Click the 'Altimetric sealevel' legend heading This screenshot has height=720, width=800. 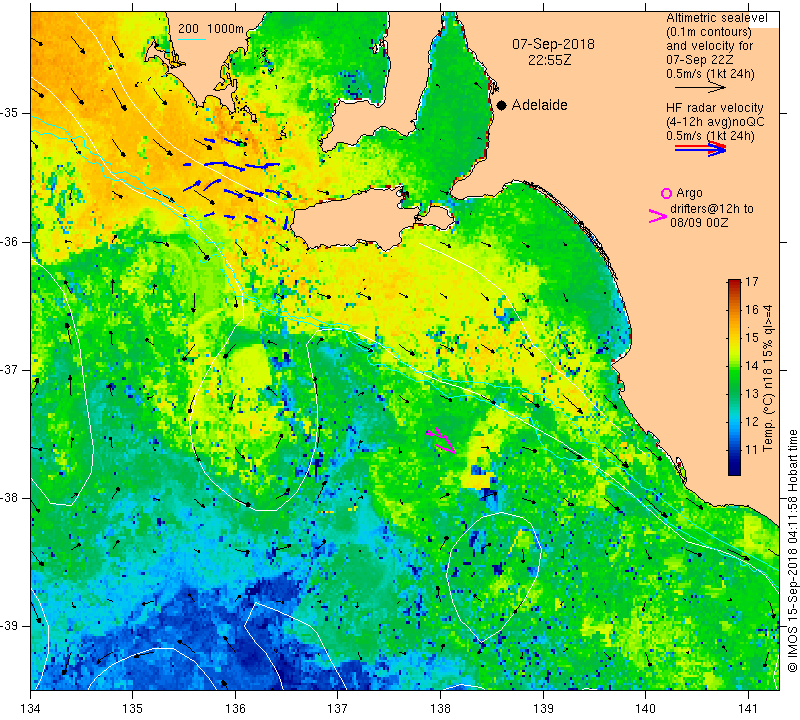coord(717,18)
